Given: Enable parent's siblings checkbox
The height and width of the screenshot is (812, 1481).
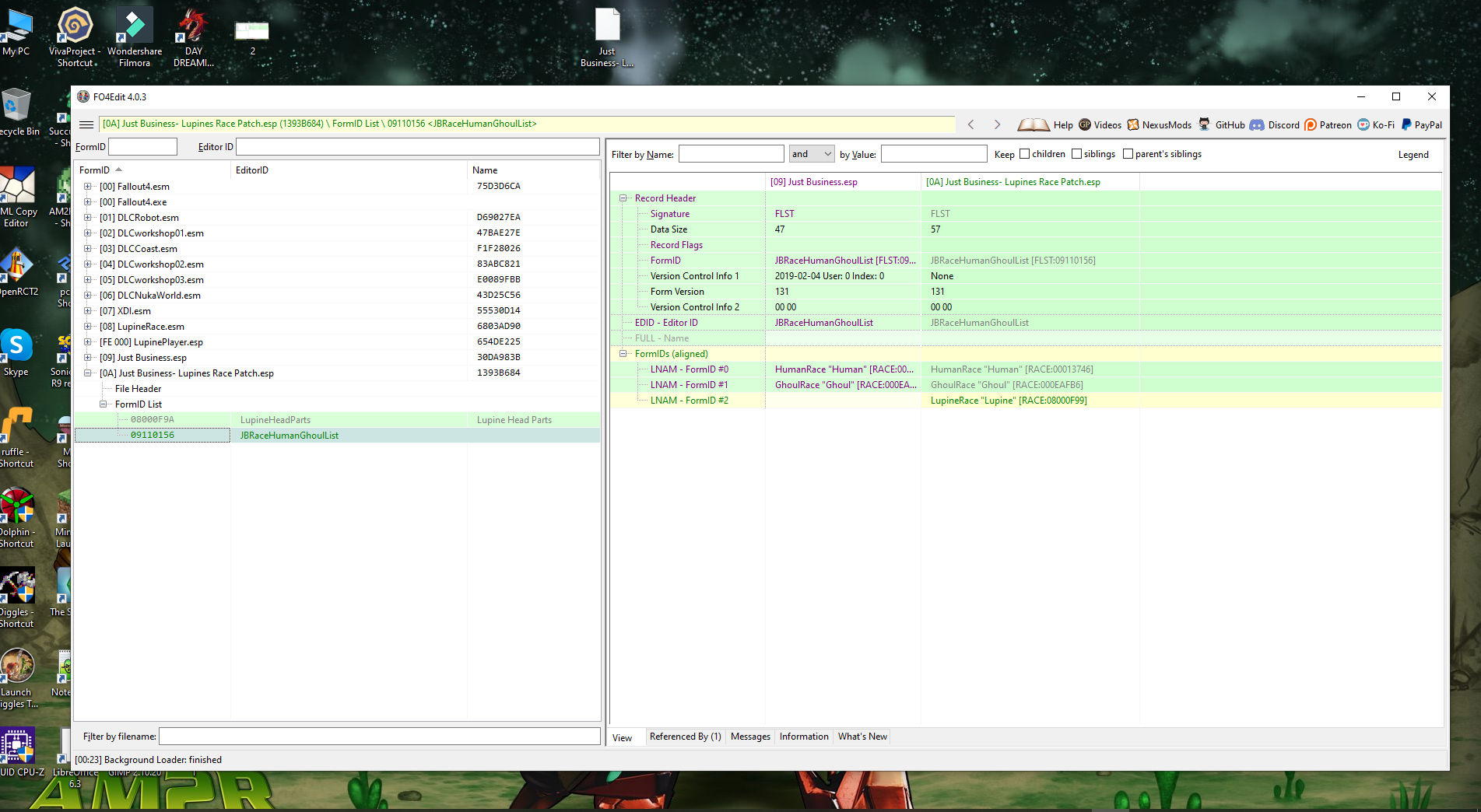Looking at the screenshot, I should pos(1128,154).
